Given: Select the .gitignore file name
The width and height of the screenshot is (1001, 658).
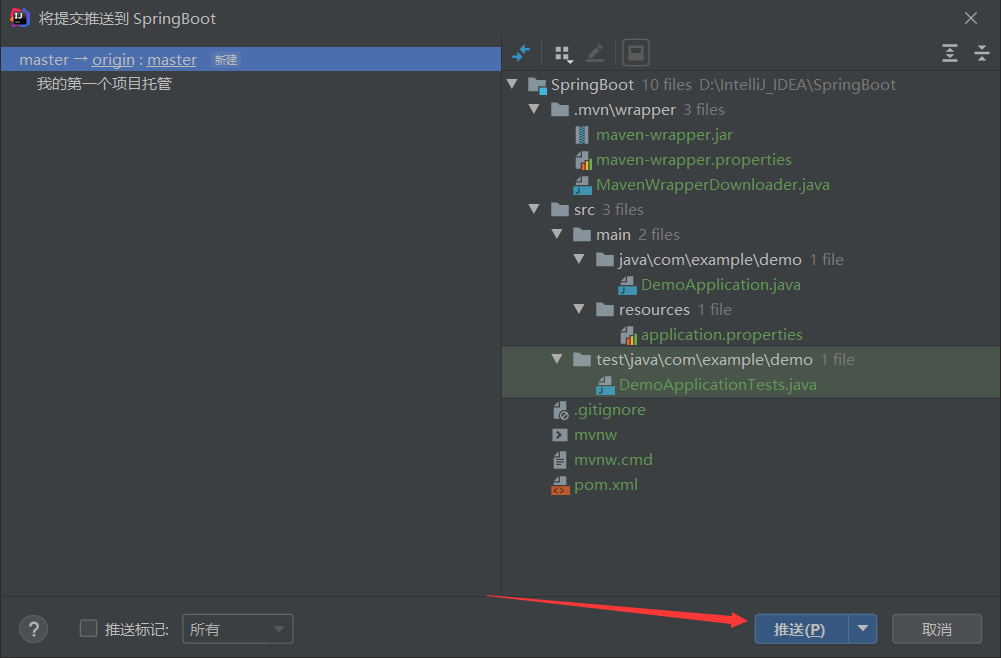Looking at the screenshot, I should [610, 410].
